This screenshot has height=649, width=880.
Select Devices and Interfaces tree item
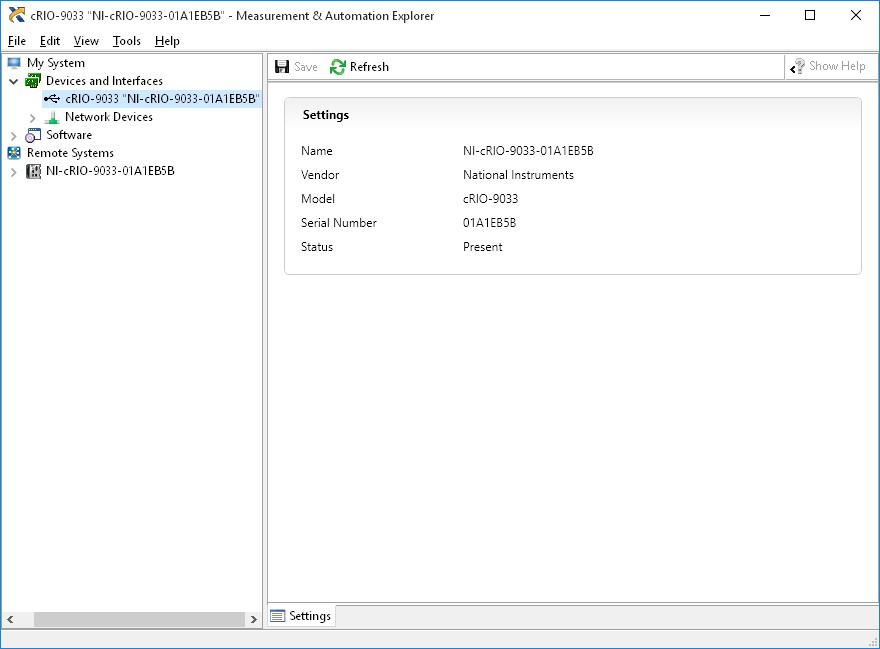click(x=104, y=81)
